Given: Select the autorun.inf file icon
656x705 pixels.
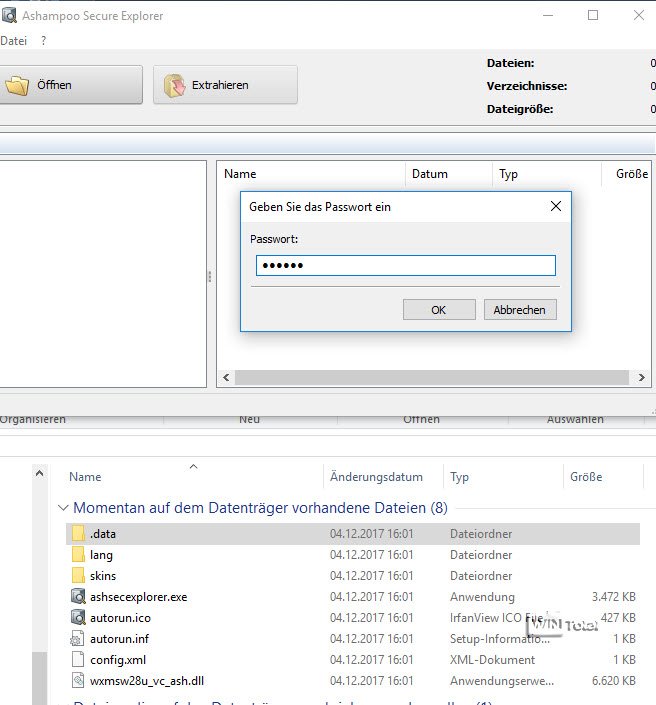Looking at the screenshot, I should (x=77, y=638).
